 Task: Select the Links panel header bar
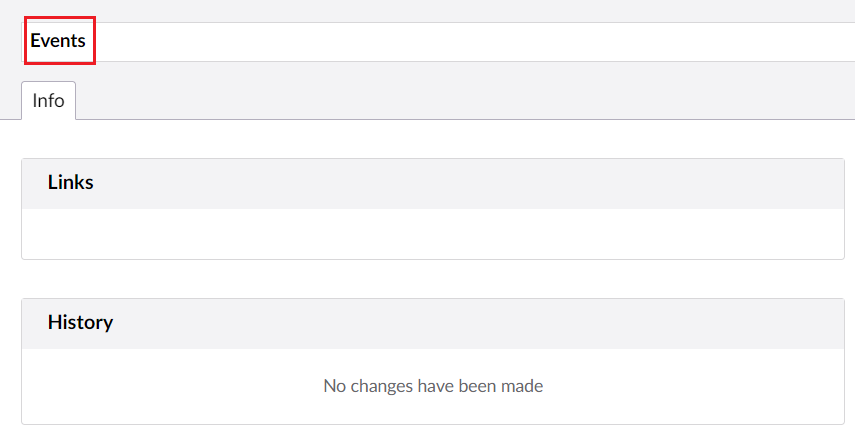(432, 184)
